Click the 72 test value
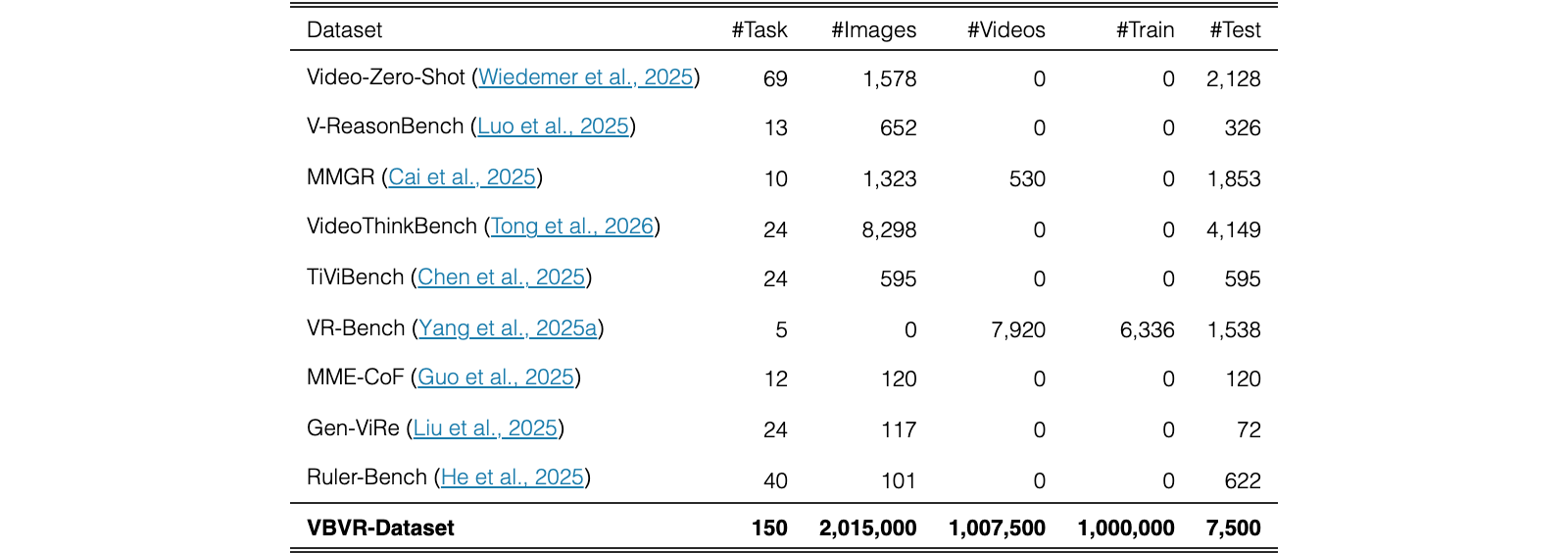Screen dimensions: 1568x553 (1249, 430)
